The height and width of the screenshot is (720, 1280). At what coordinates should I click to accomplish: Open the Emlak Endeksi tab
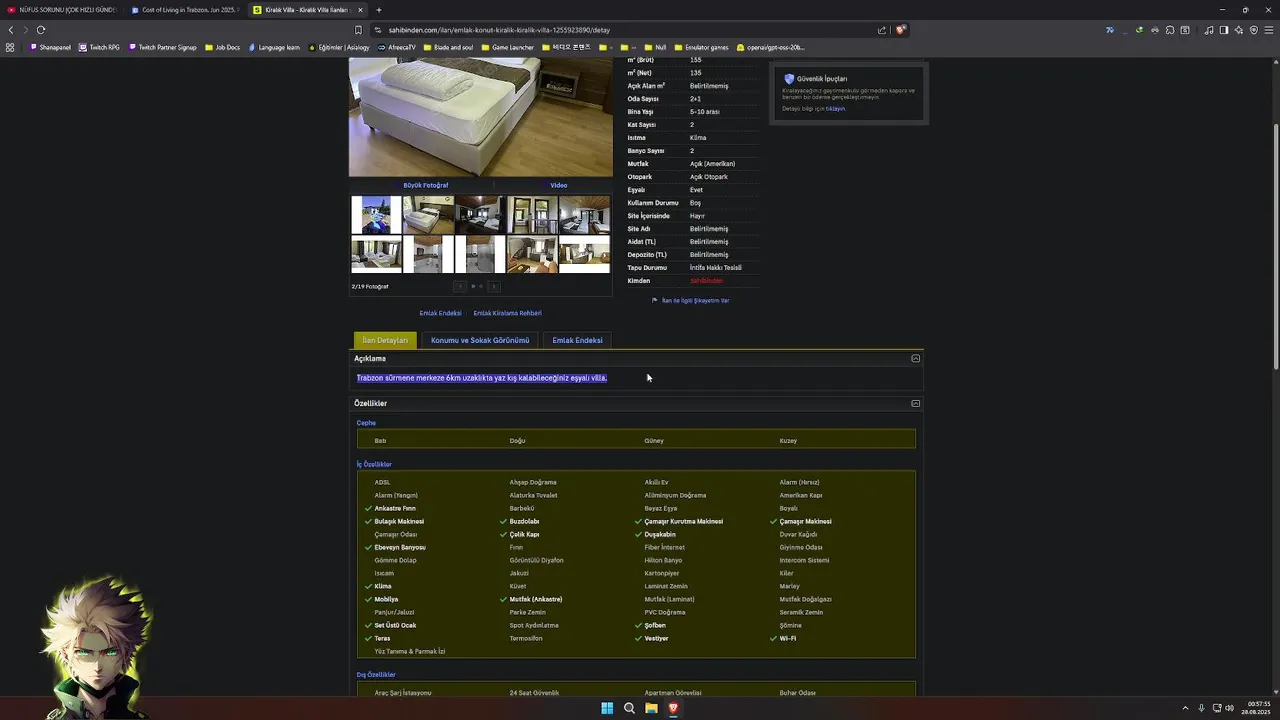coord(577,340)
